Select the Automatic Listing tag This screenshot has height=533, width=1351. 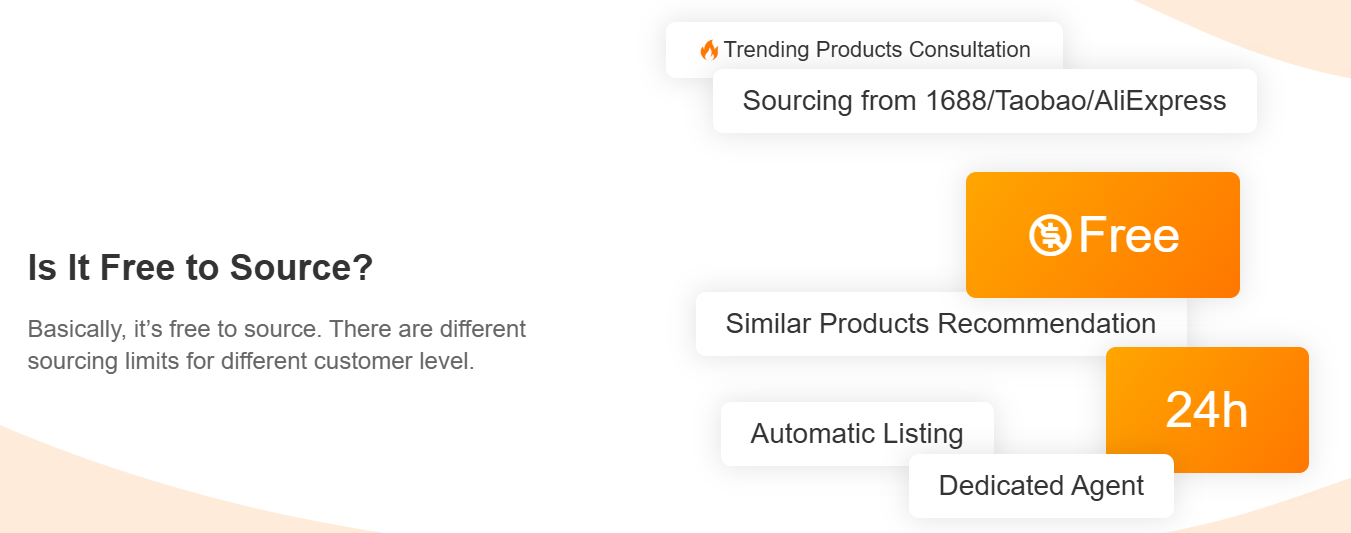click(x=857, y=434)
